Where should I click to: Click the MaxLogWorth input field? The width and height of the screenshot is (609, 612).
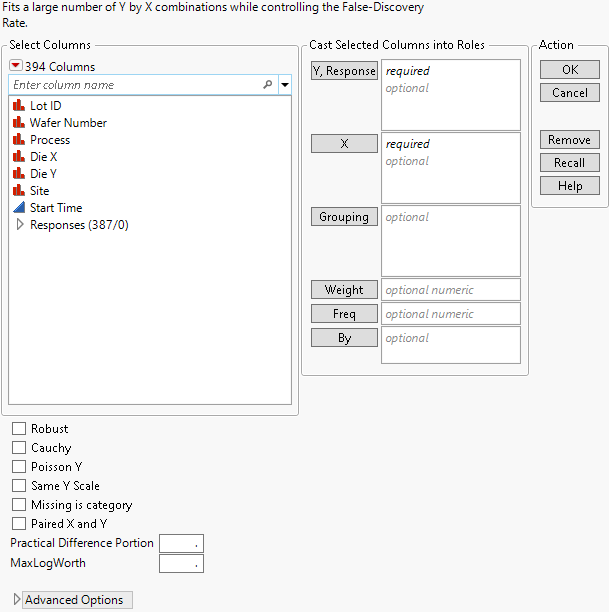pyautogui.click(x=181, y=563)
